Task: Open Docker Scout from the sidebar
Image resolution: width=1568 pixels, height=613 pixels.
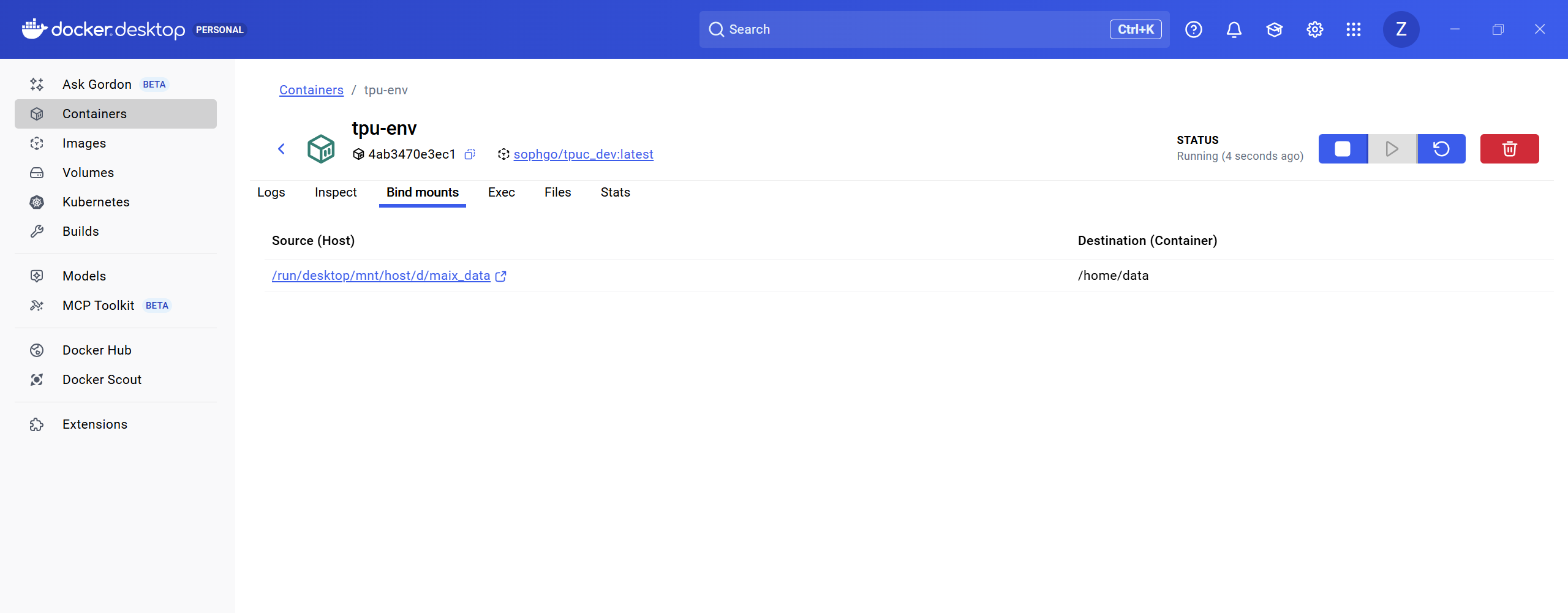Action: click(102, 380)
